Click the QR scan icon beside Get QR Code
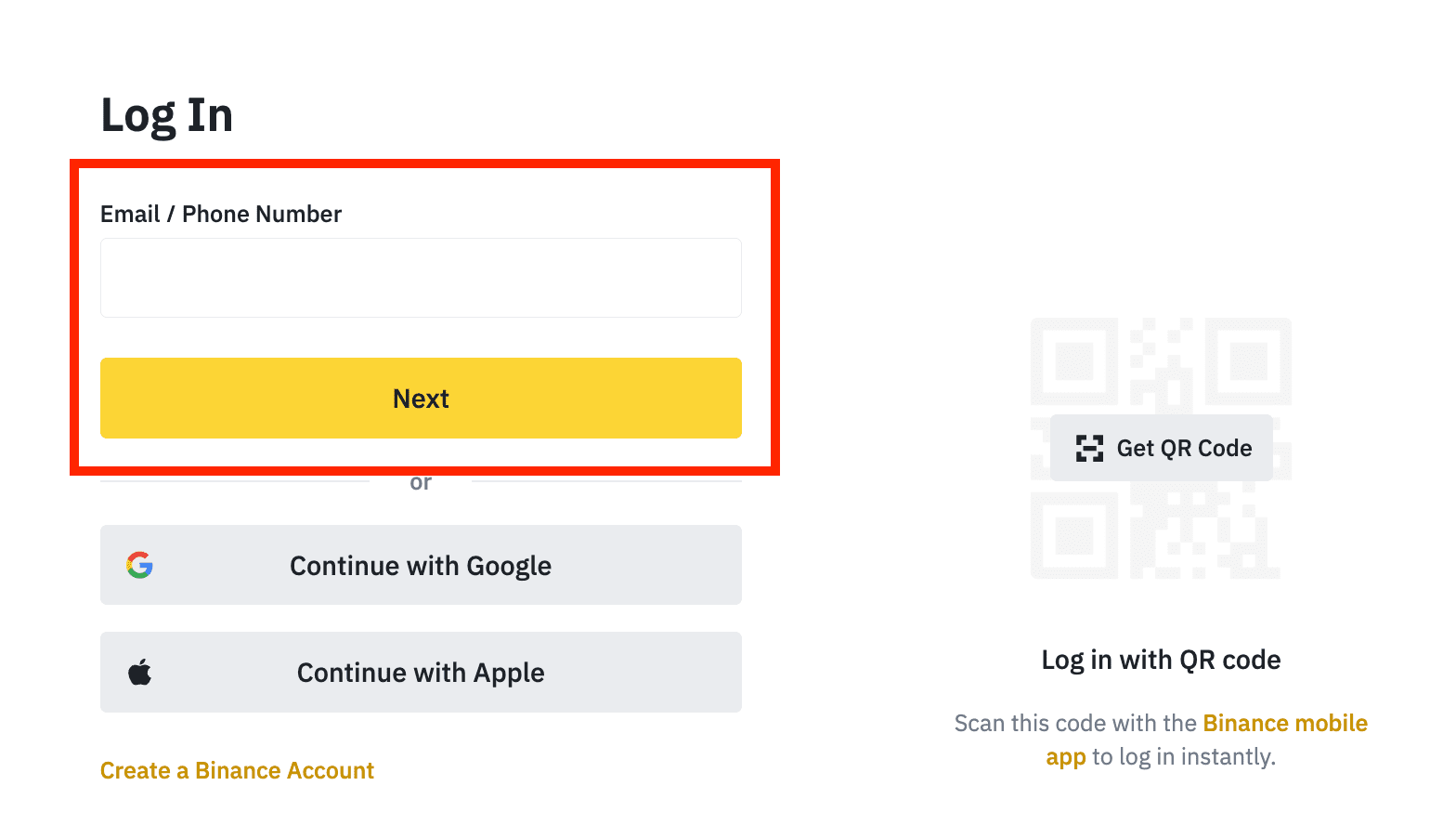 pos(1089,448)
